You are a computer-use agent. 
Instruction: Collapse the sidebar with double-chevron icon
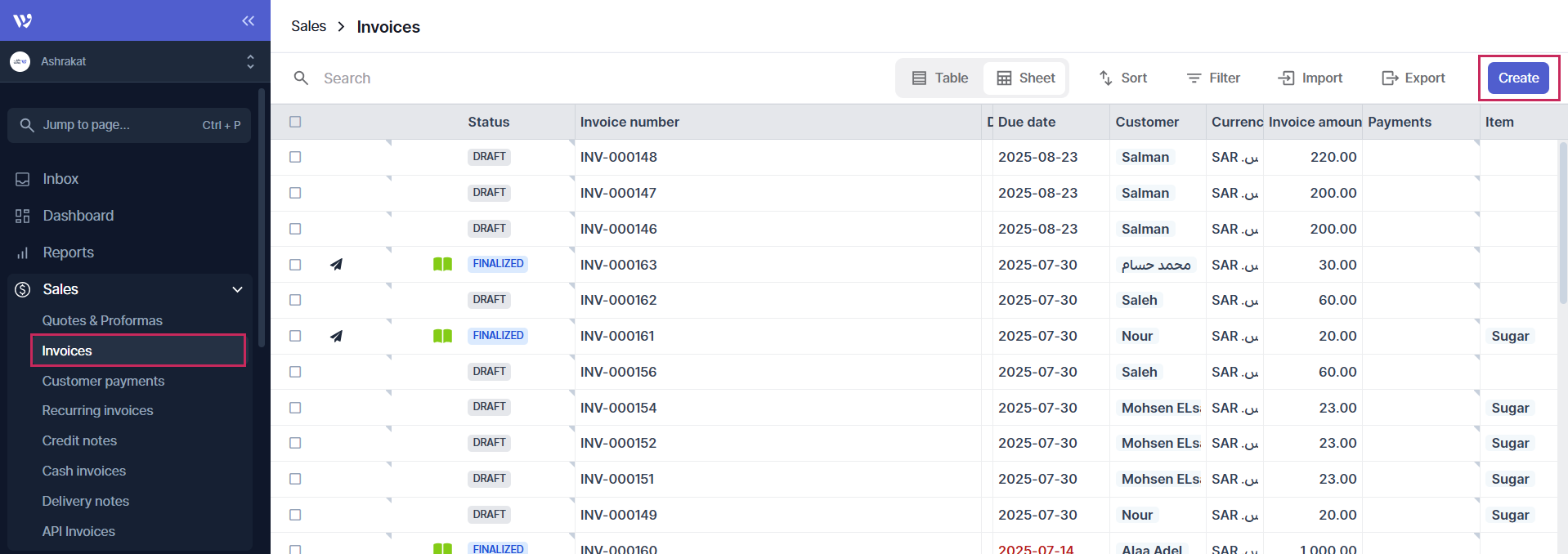coord(249,20)
